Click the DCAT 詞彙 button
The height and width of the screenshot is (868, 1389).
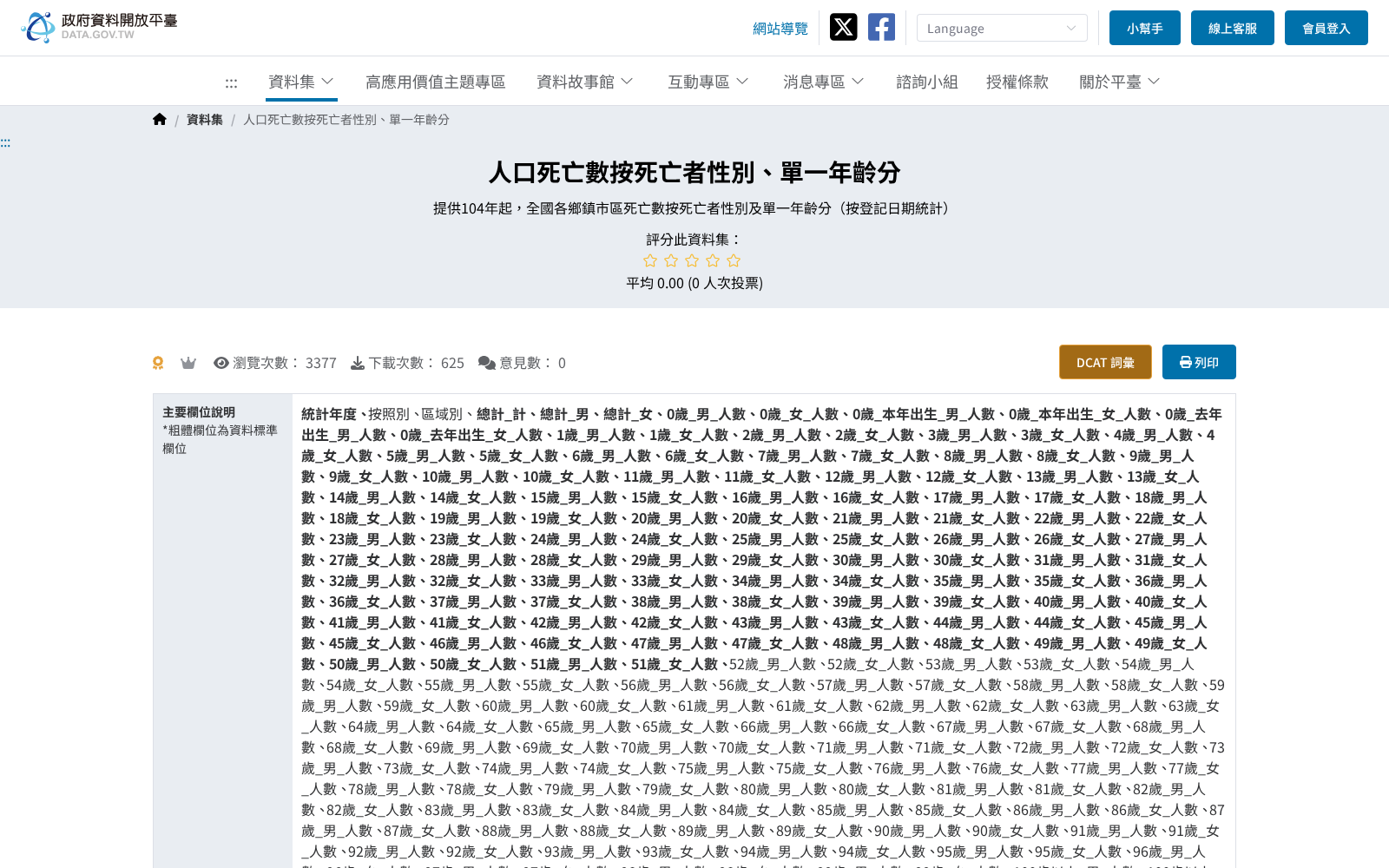coord(1105,362)
